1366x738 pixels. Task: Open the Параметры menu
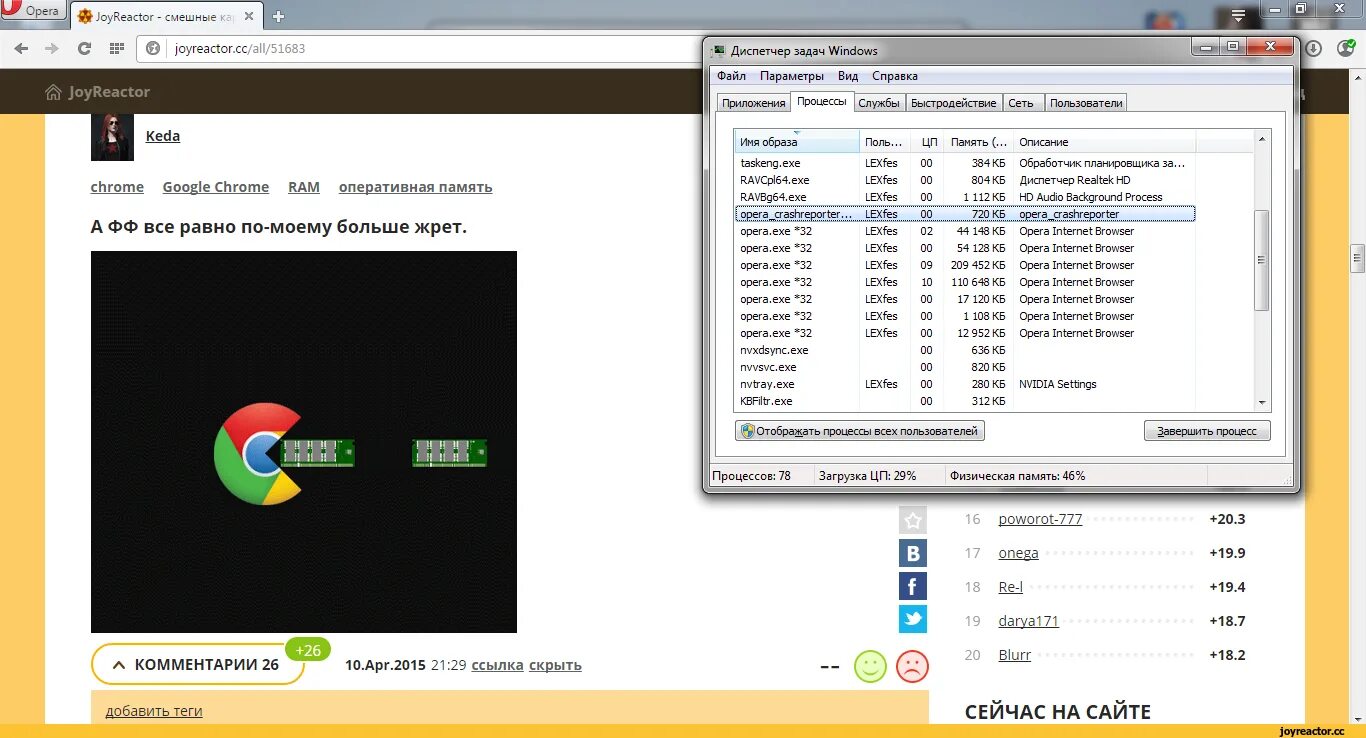[792, 76]
